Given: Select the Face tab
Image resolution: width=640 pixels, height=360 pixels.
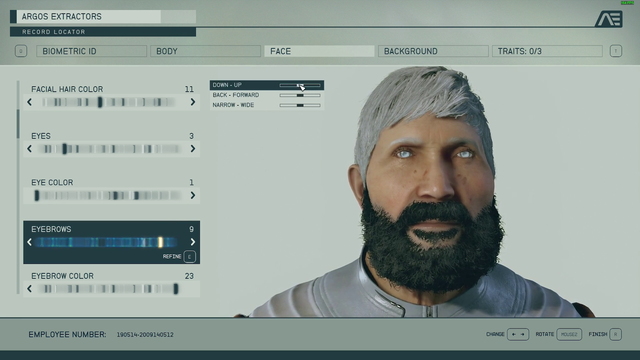Looking at the screenshot, I should (319, 51).
